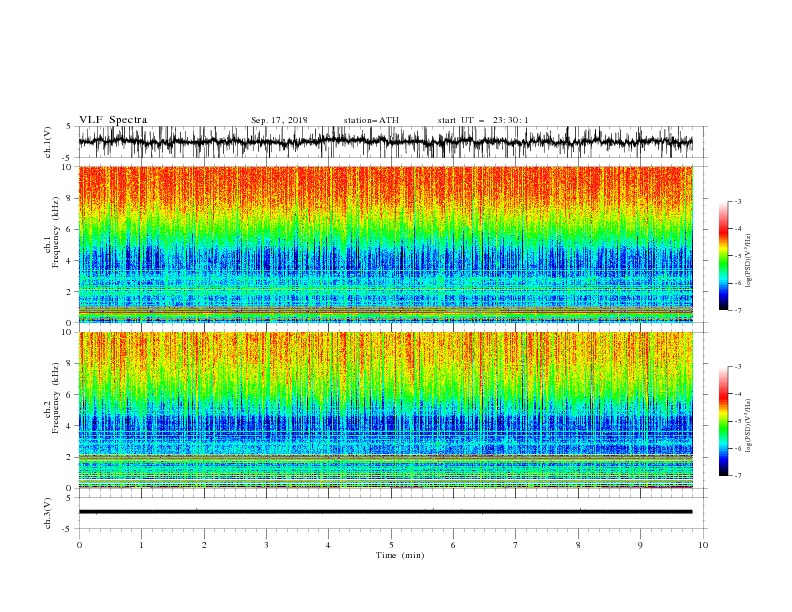Click time axis tick label "2"

click(x=204, y=545)
